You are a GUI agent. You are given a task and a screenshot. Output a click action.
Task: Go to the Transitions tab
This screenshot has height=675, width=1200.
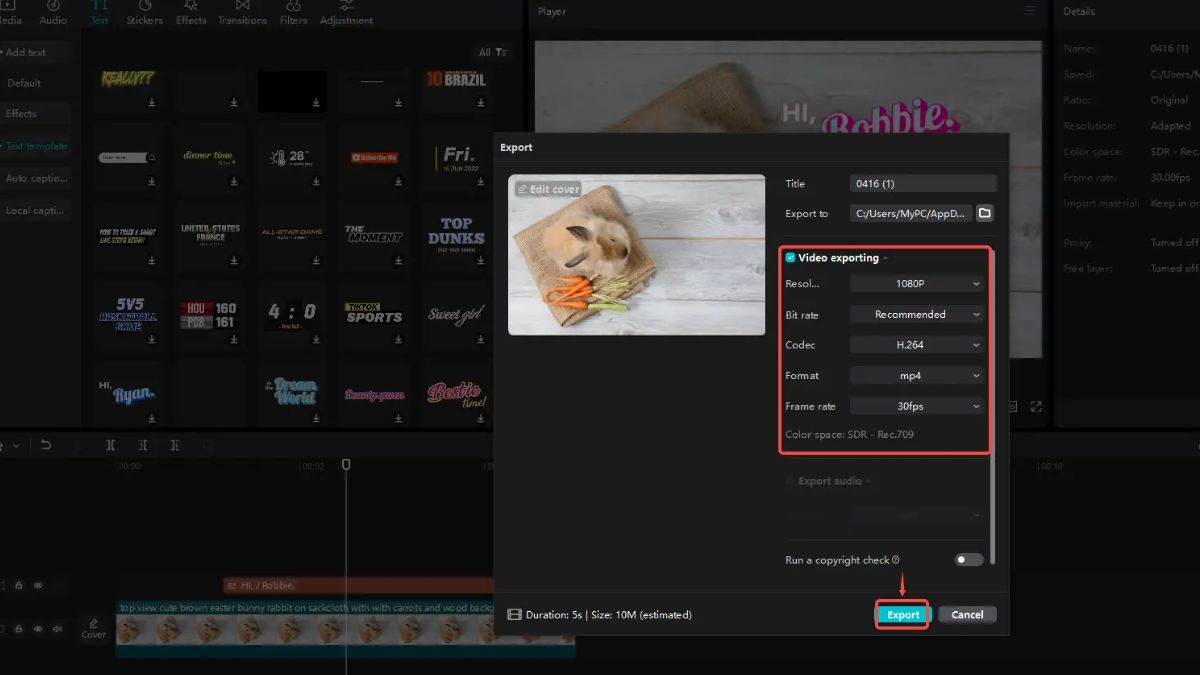243,13
